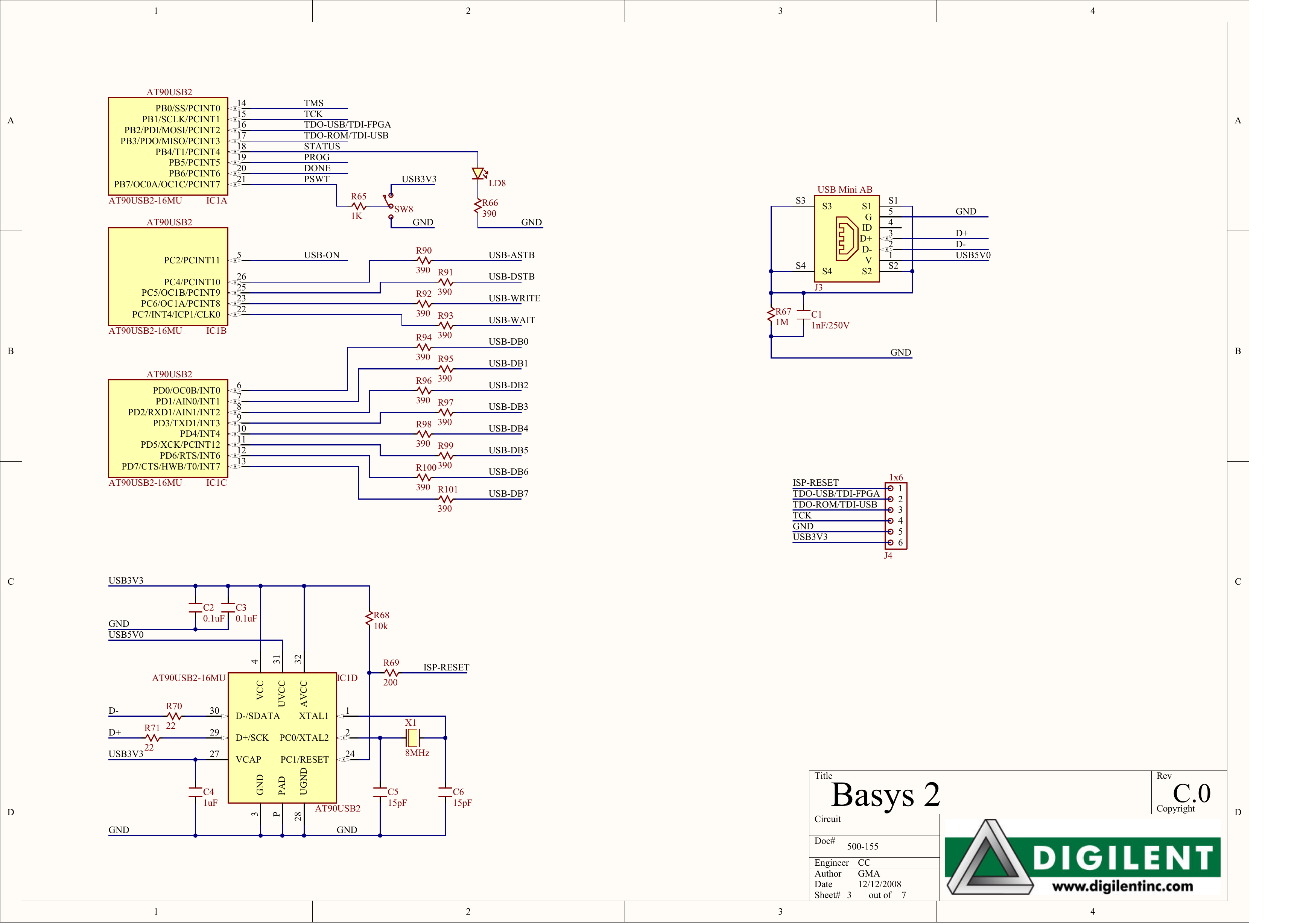This screenshot has height=924, width=1306.
Task: Select the USB-WAIT net label
Action: pos(512,320)
